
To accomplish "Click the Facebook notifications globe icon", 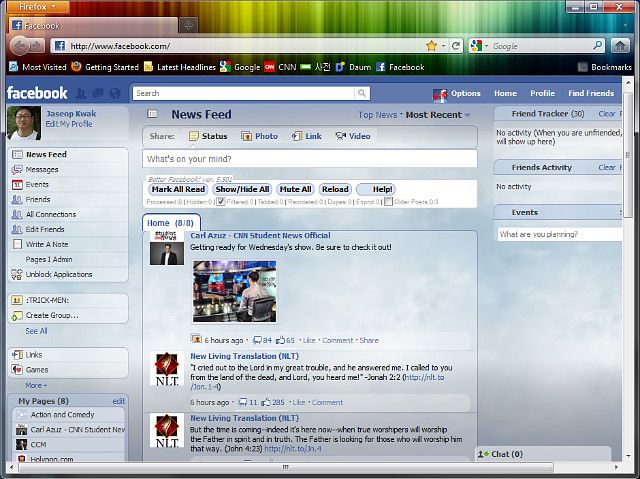I will pyautogui.click(x=116, y=93).
